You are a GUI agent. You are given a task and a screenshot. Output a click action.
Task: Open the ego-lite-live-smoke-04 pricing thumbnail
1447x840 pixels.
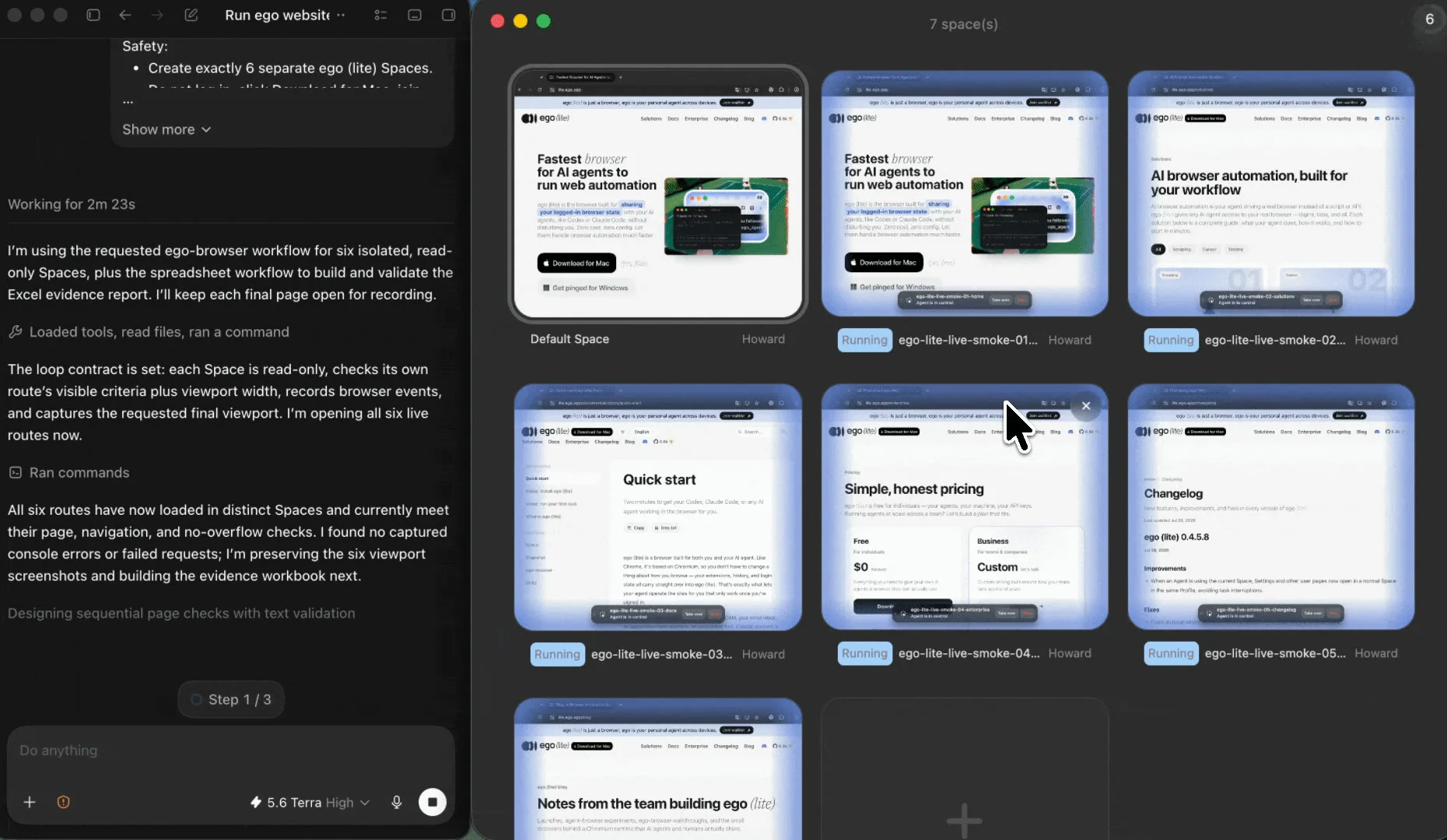point(965,507)
